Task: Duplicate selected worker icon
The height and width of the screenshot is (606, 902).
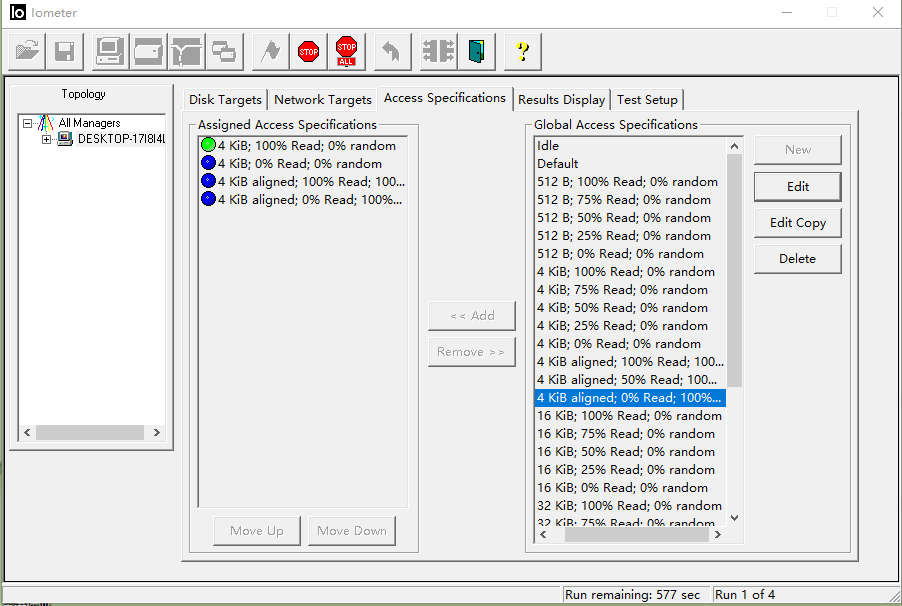Action: point(224,51)
